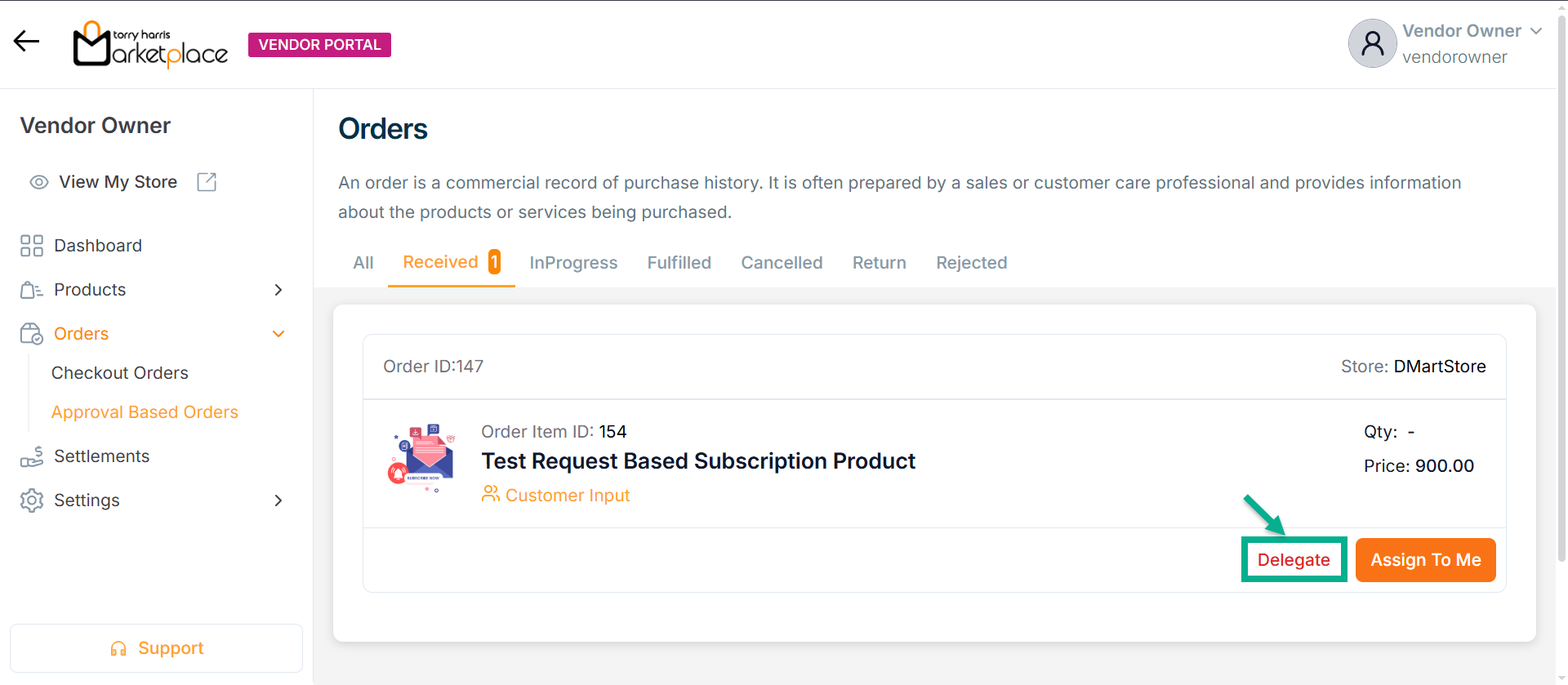Select Checkout Orders in sidebar
The image size is (1568, 685).
click(x=120, y=373)
